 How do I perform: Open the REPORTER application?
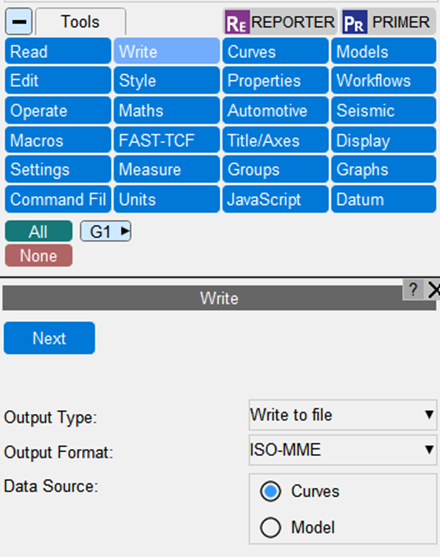tap(280, 22)
